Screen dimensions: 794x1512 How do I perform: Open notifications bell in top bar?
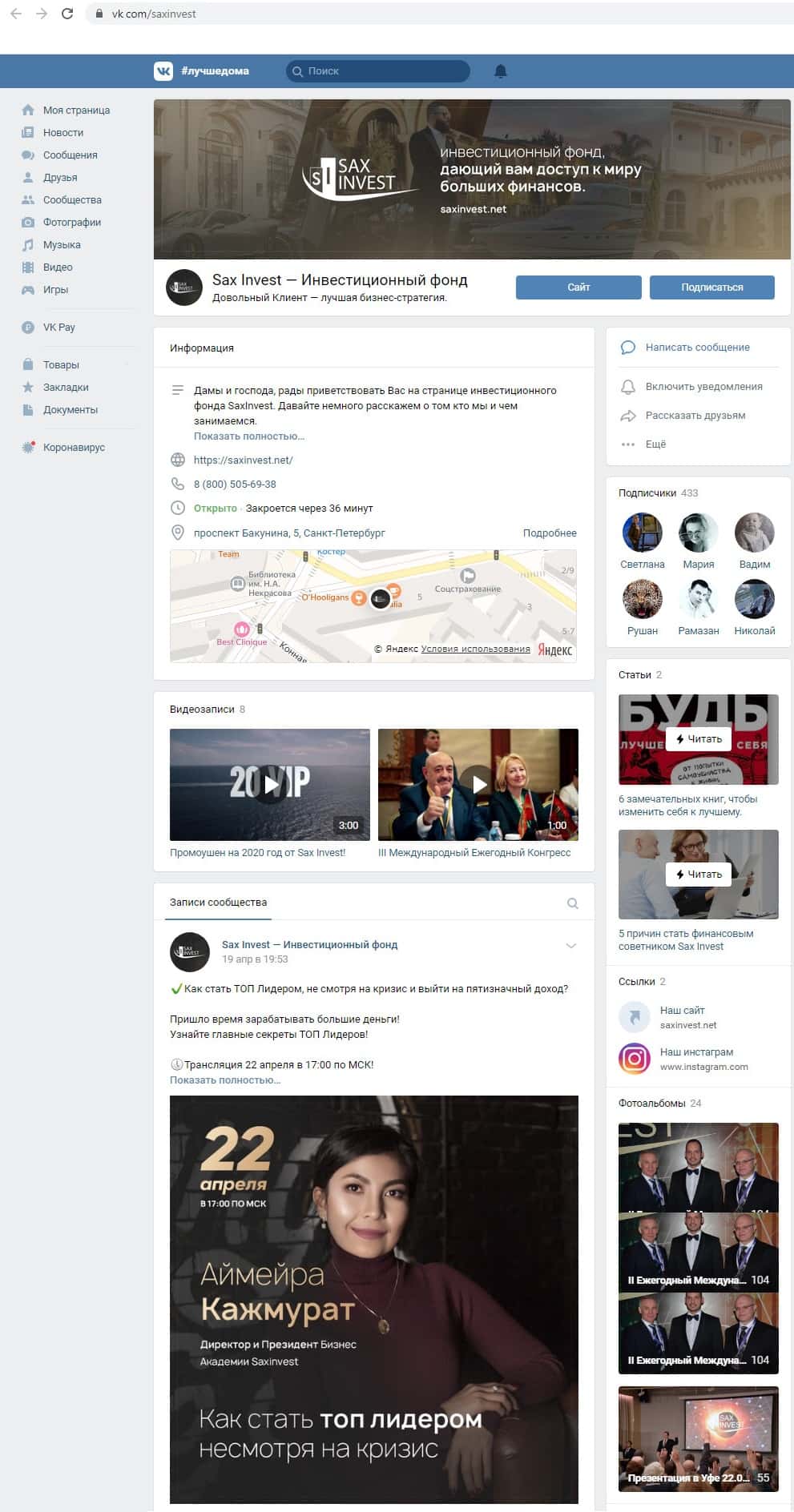(x=501, y=71)
